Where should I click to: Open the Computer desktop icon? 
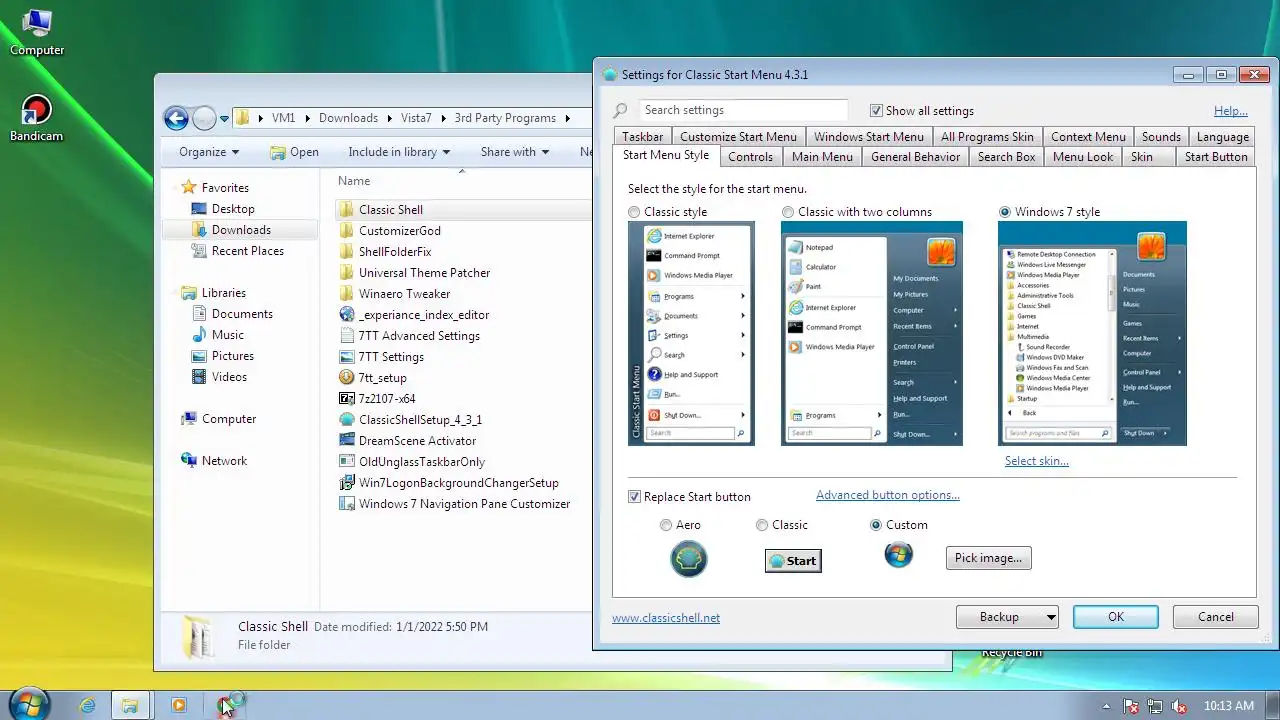click(37, 32)
